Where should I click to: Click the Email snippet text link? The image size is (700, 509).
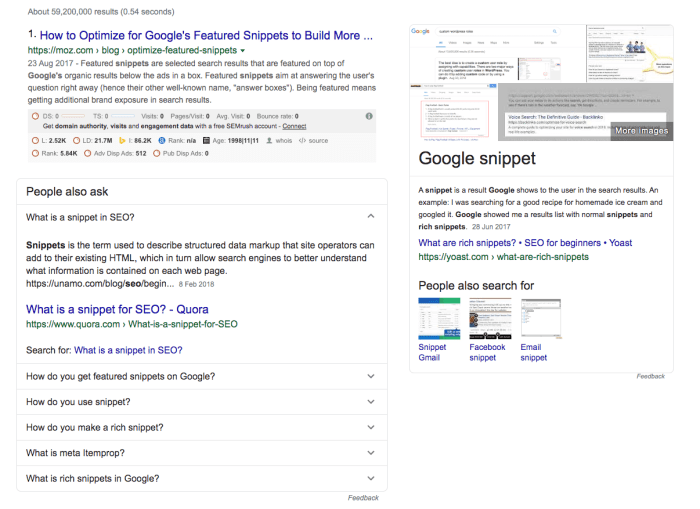pyautogui.click(x=533, y=352)
